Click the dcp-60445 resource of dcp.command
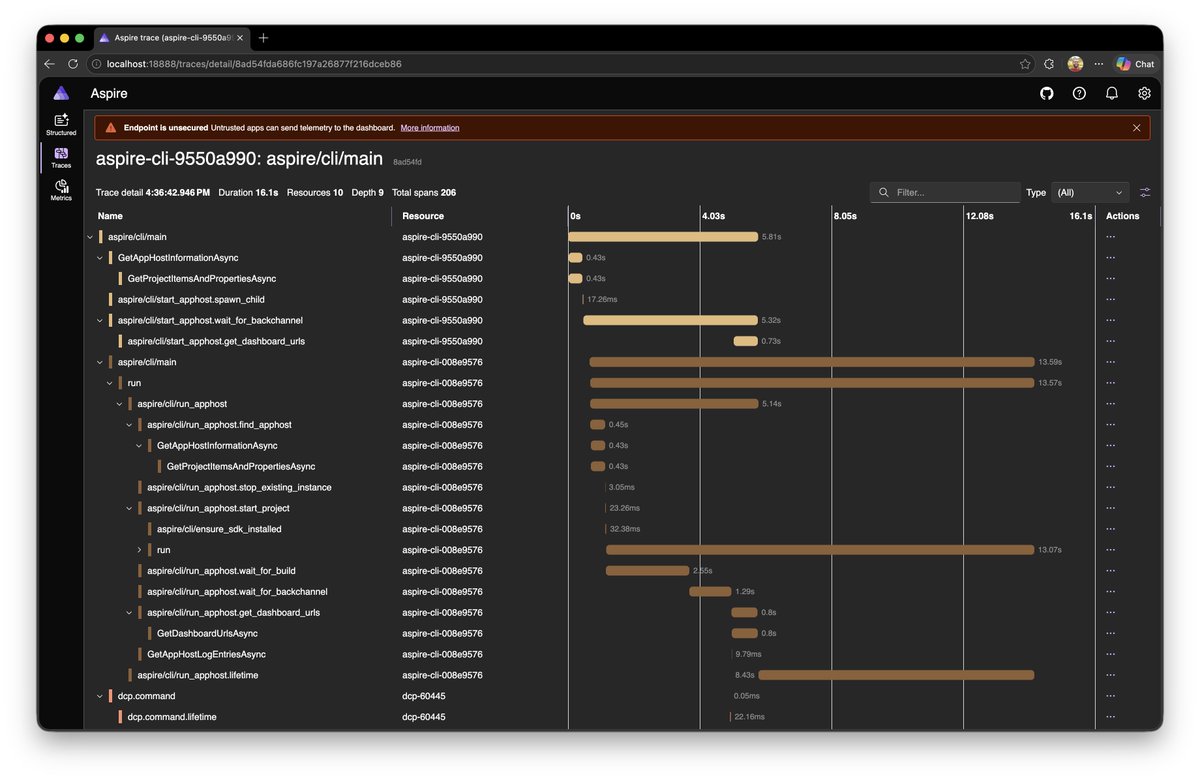This screenshot has height=780, width=1200. click(x=424, y=696)
